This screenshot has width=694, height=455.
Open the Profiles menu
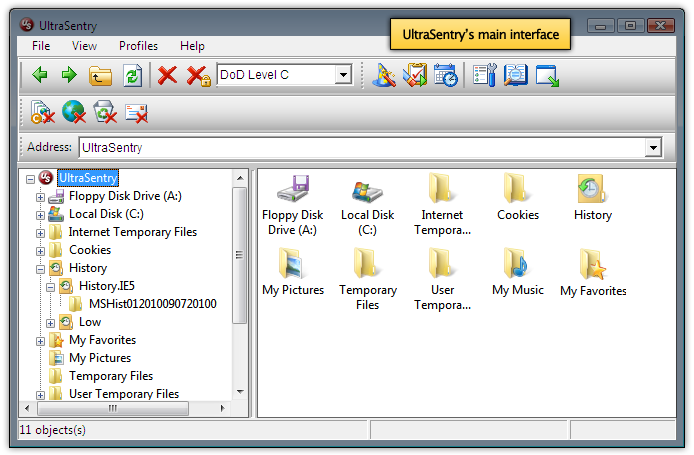138,46
